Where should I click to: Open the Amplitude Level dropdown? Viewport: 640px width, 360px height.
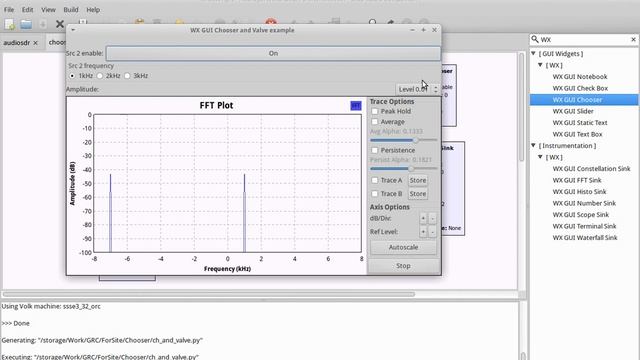point(418,89)
